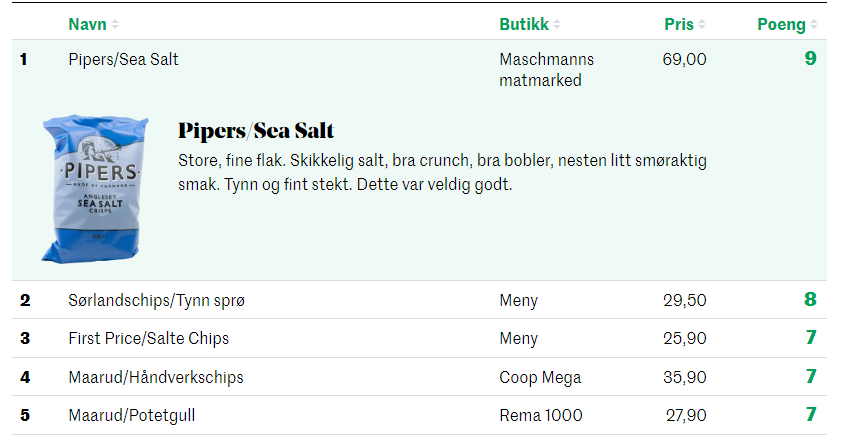Click the 29,50 price for Sørlandschips
Screen dimensions: 844x435
tap(684, 300)
